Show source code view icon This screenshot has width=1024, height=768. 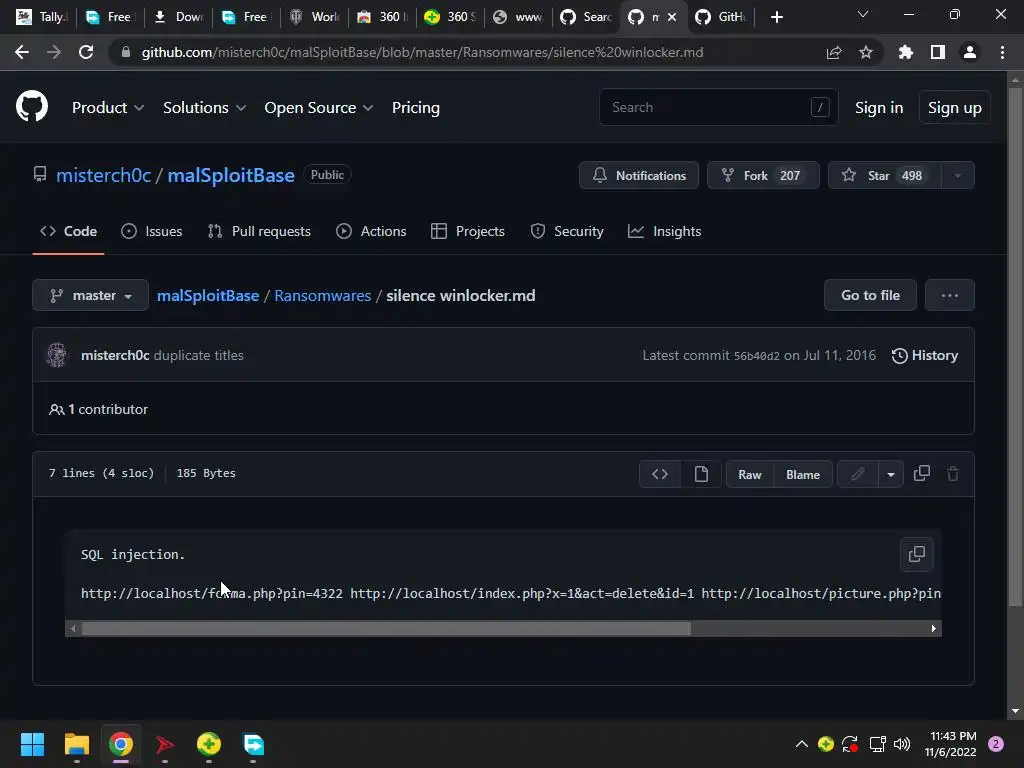click(660, 474)
